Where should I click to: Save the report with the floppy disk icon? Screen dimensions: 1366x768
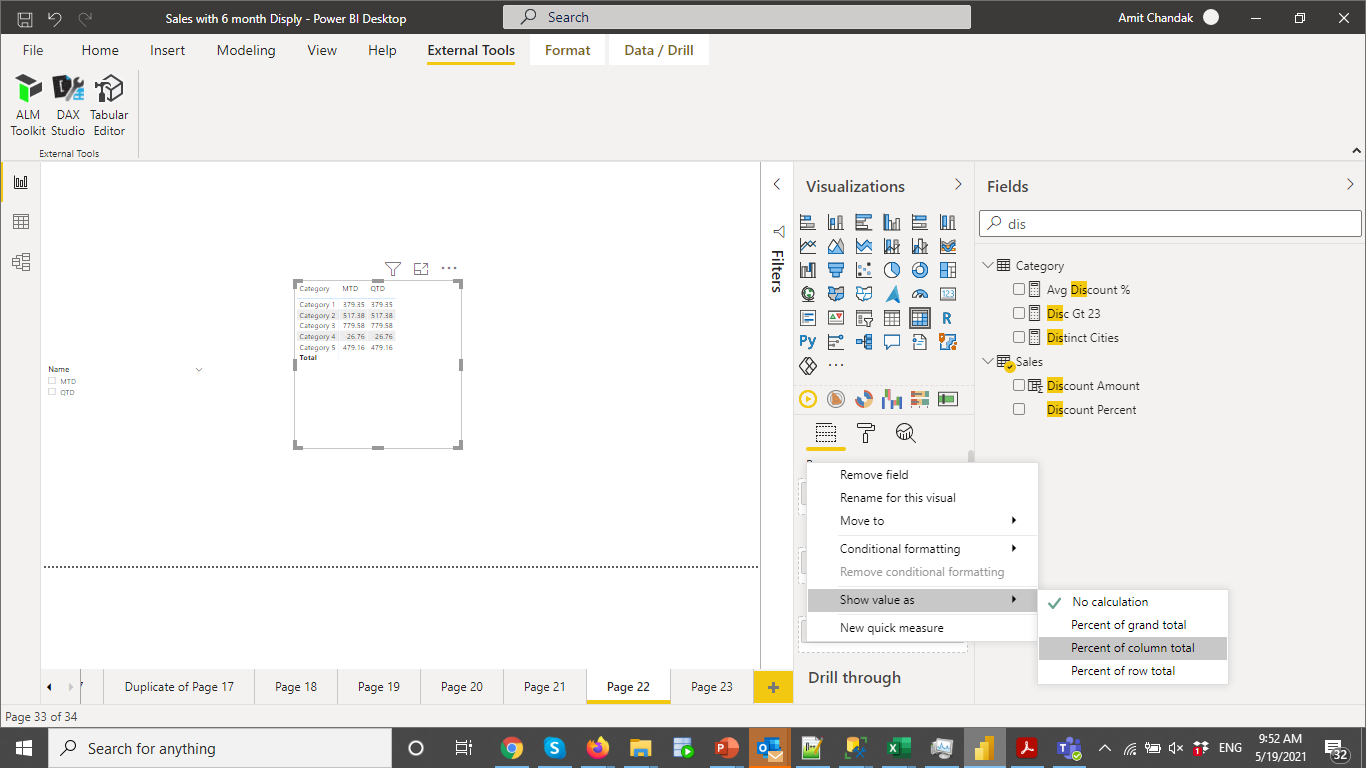25,18
